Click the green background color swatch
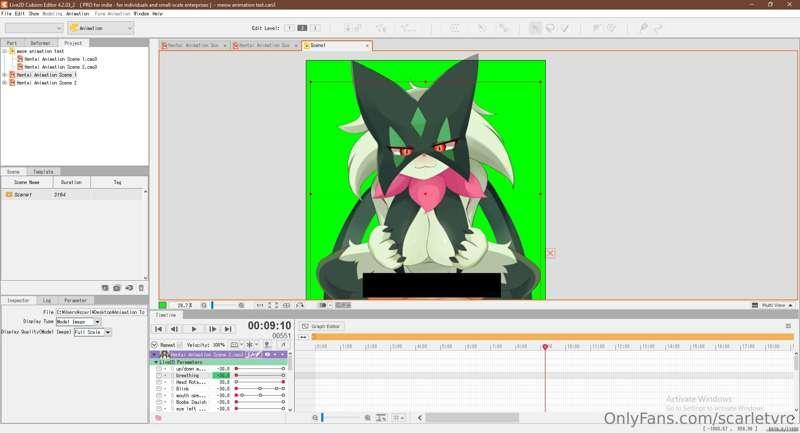Screen dimensions: 800x433 [x=163, y=305]
